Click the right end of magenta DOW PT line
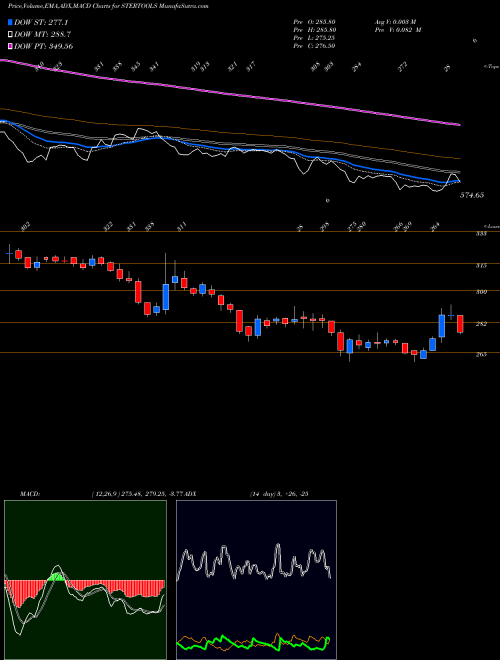500x660 pixels. pos(458,124)
